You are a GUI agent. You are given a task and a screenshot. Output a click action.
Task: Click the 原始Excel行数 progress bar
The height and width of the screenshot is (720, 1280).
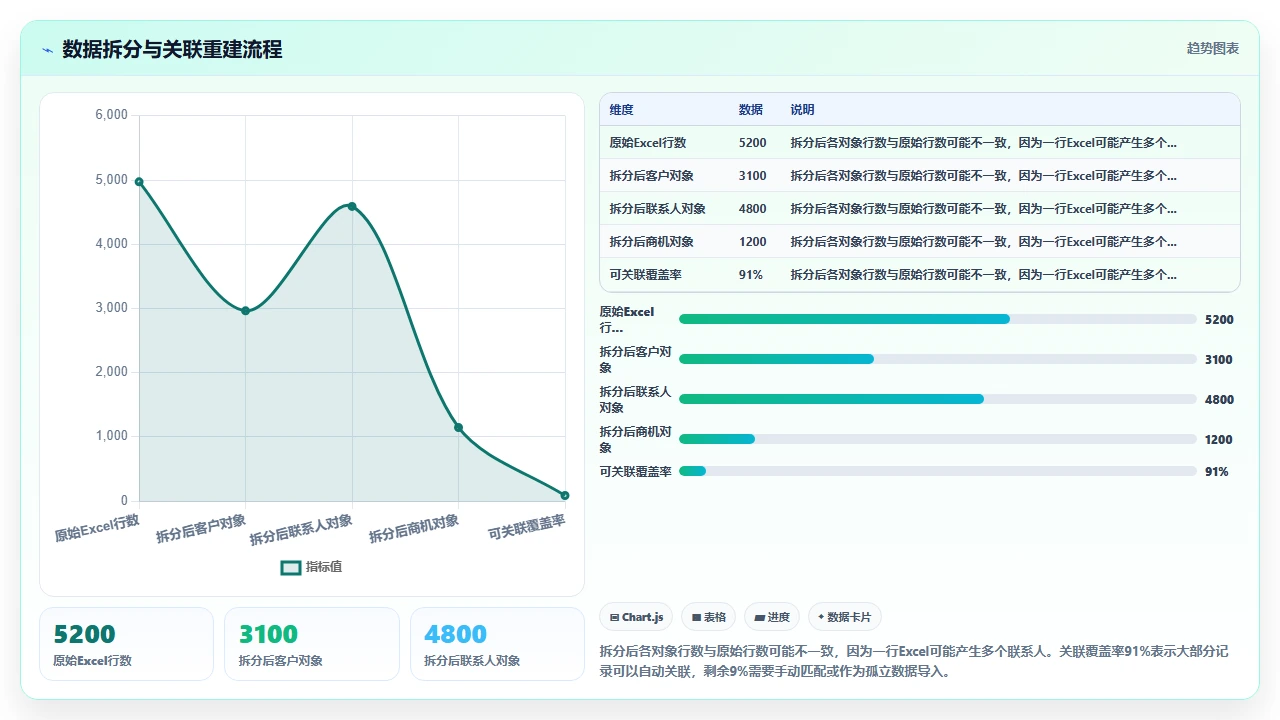[938, 319]
